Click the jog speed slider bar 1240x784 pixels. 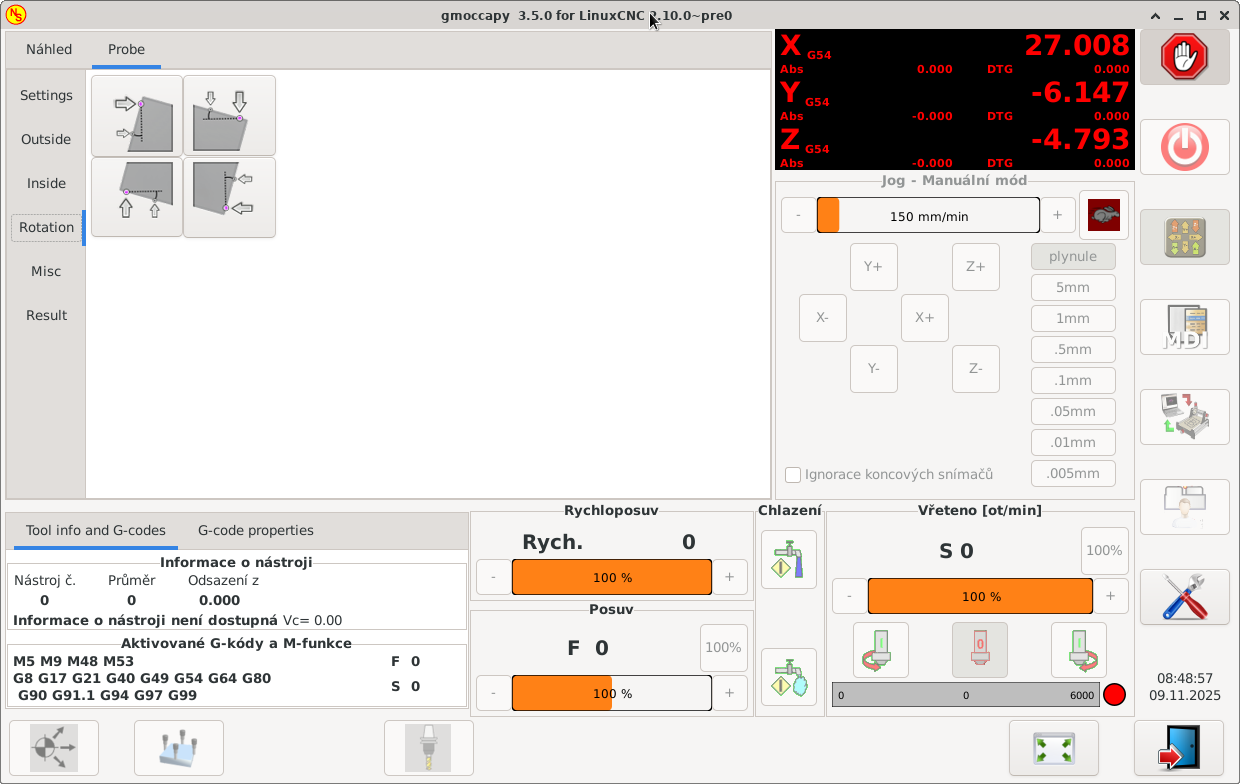click(x=928, y=216)
